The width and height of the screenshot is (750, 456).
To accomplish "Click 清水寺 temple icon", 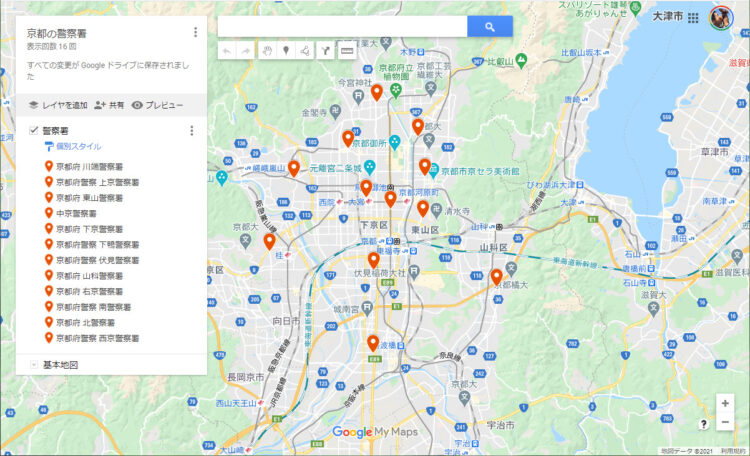I will pyautogui.click(x=436, y=210).
